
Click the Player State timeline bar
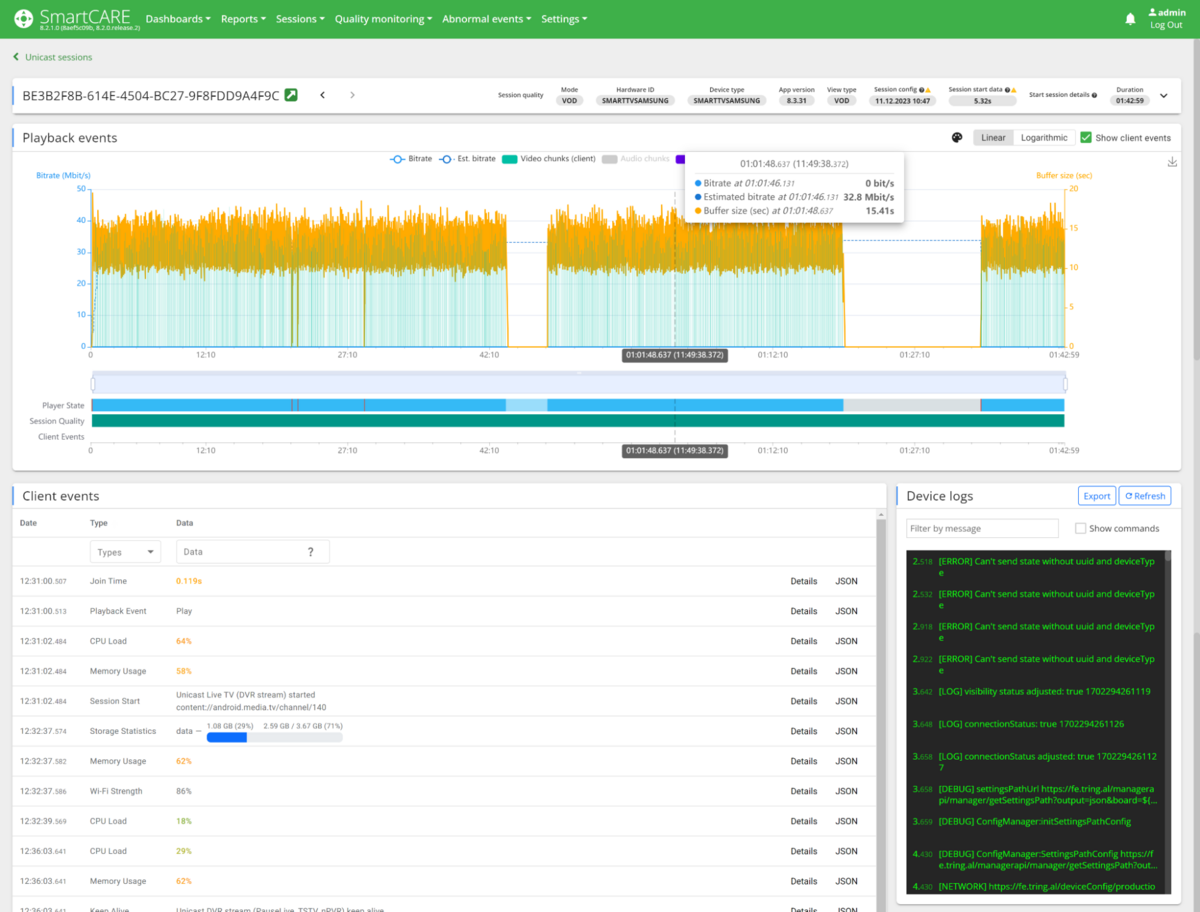click(x=578, y=405)
